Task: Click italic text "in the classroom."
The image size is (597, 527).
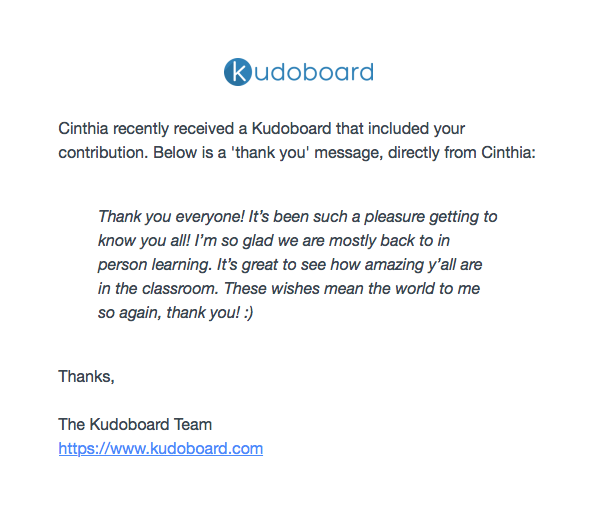Action: (x=158, y=289)
